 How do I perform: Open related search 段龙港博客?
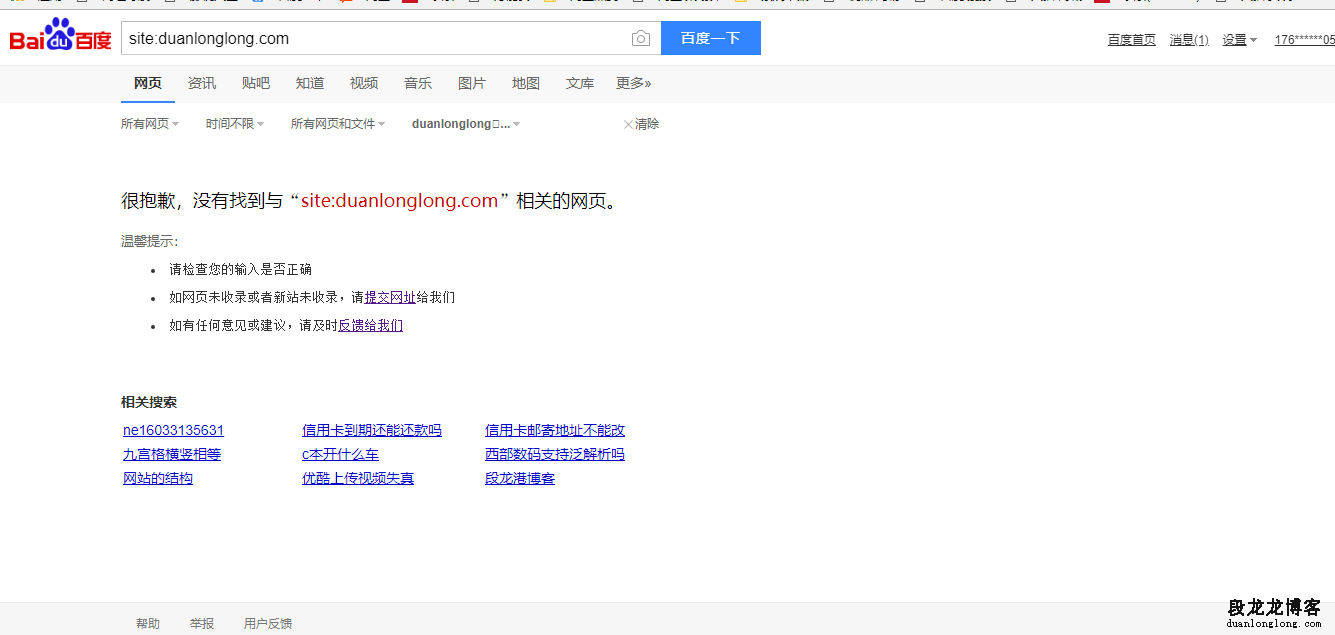pos(520,479)
